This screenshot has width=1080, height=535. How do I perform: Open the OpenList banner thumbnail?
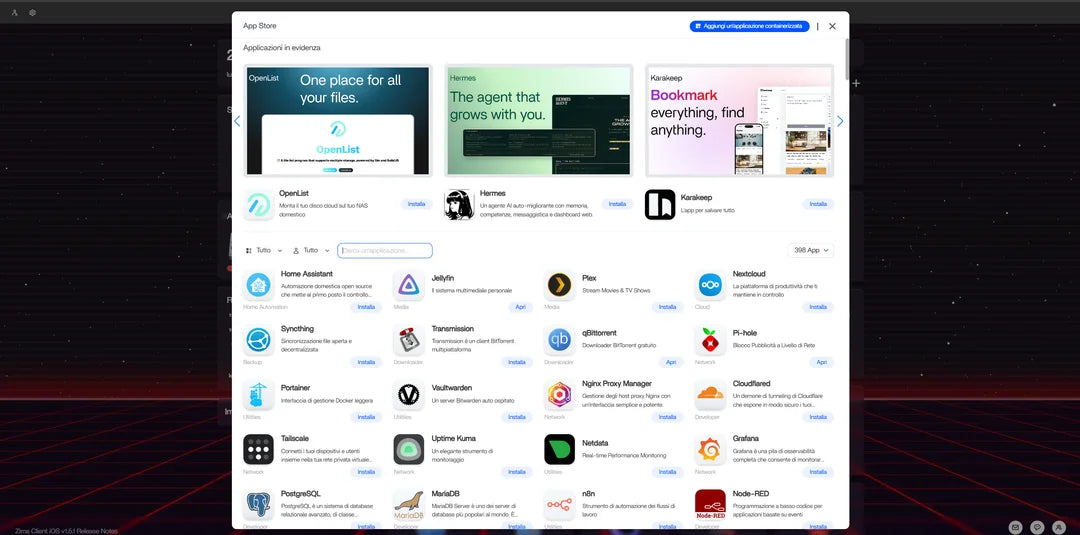338,120
